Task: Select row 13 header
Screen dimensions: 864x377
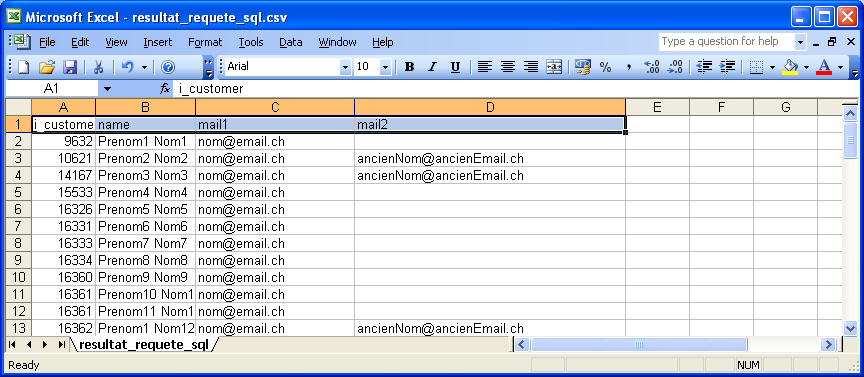Action: coord(18,328)
